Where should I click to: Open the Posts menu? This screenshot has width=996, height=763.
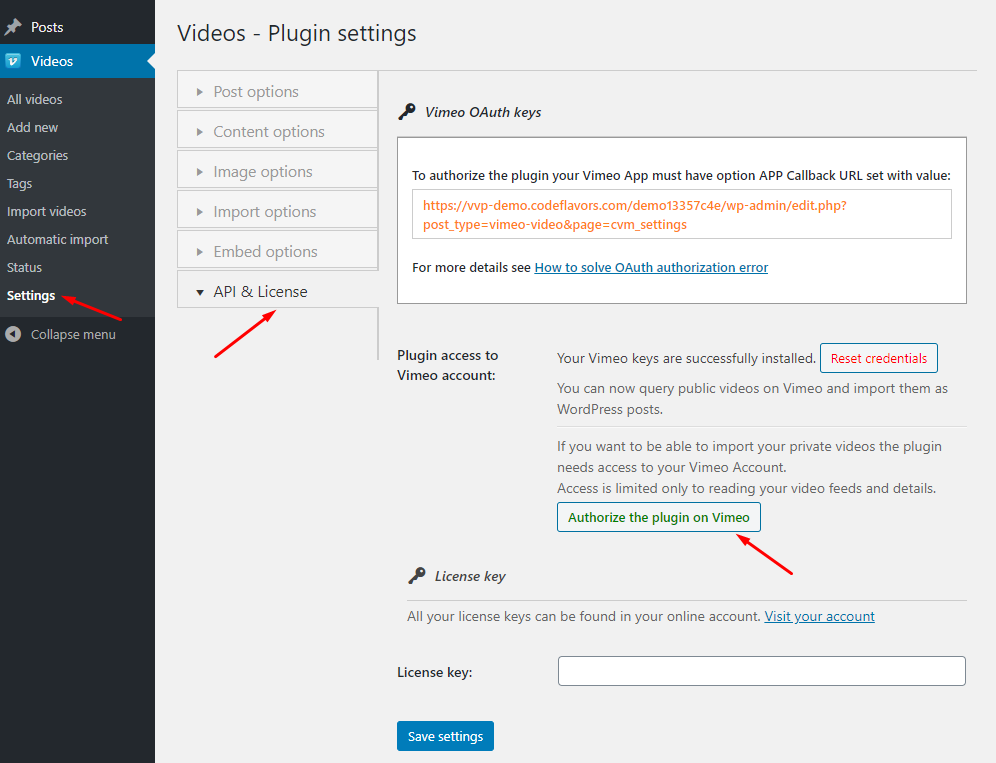(x=77, y=27)
